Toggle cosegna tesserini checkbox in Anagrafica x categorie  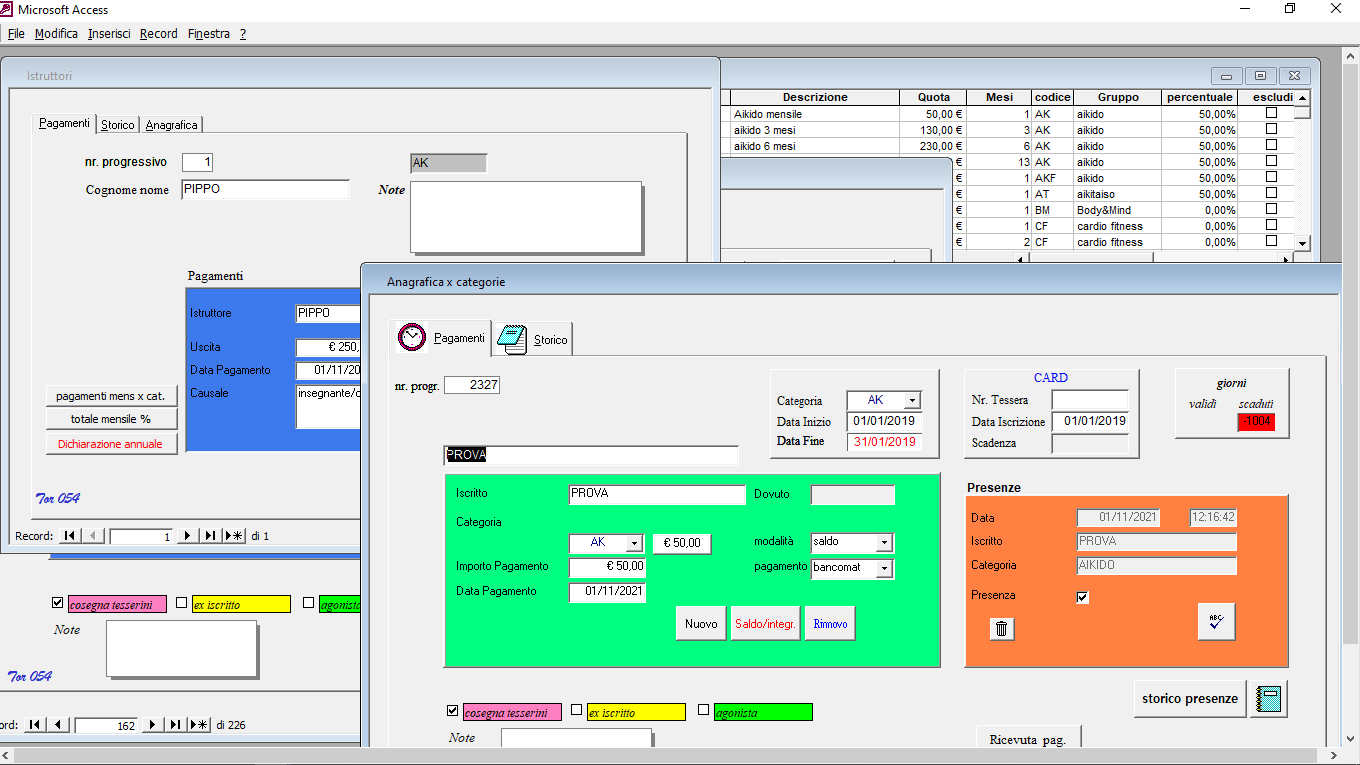[x=453, y=711]
